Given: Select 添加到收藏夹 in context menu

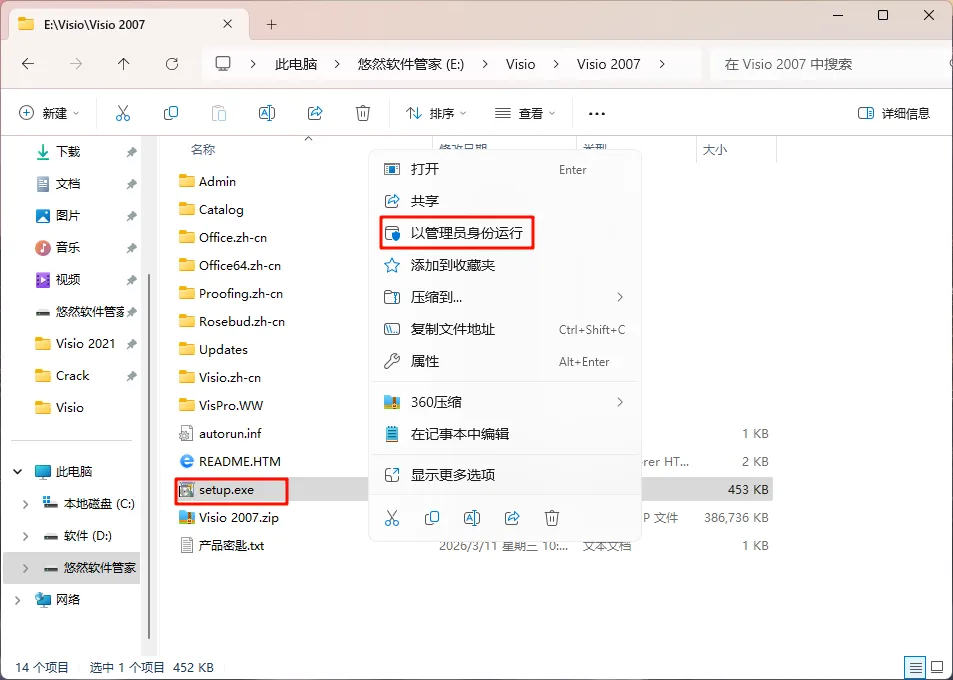Looking at the screenshot, I should [x=505, y=265].
